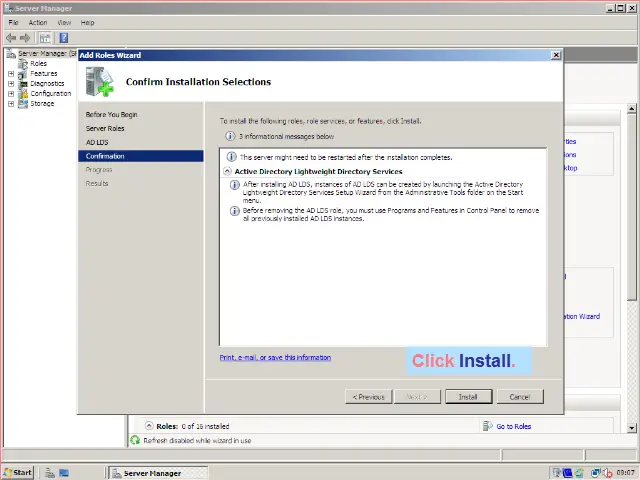Open the View menu
The height and width of the screenshot is (480, 640).
64,23
